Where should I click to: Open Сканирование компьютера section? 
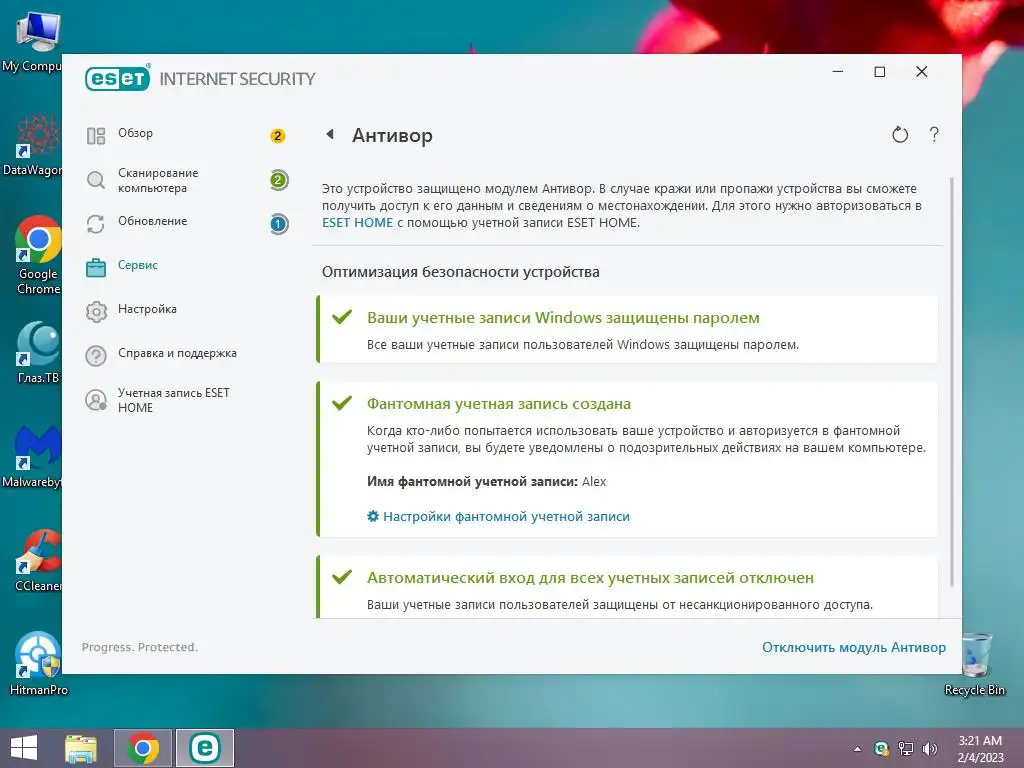[x=158, y=180]
